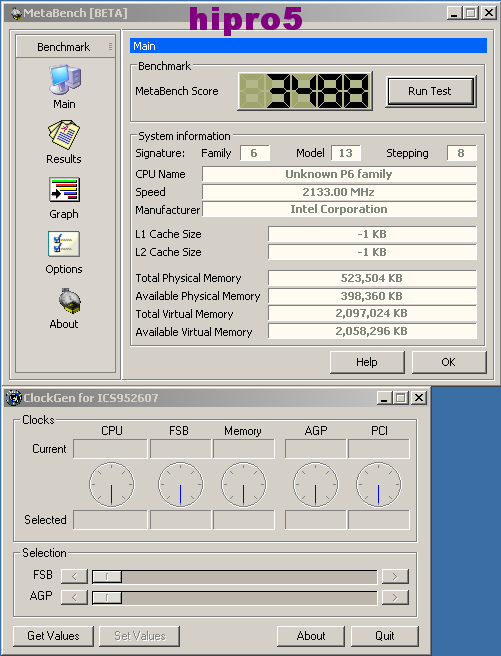Click the Set Values button in ClockGen
This screenshot has width=501, height=656.
(140, 636)
